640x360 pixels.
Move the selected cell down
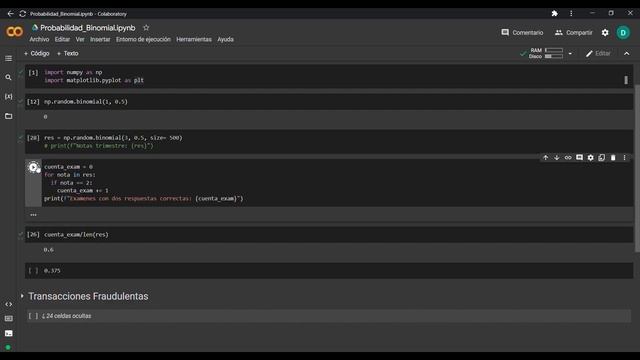click(x=556, y=158)
